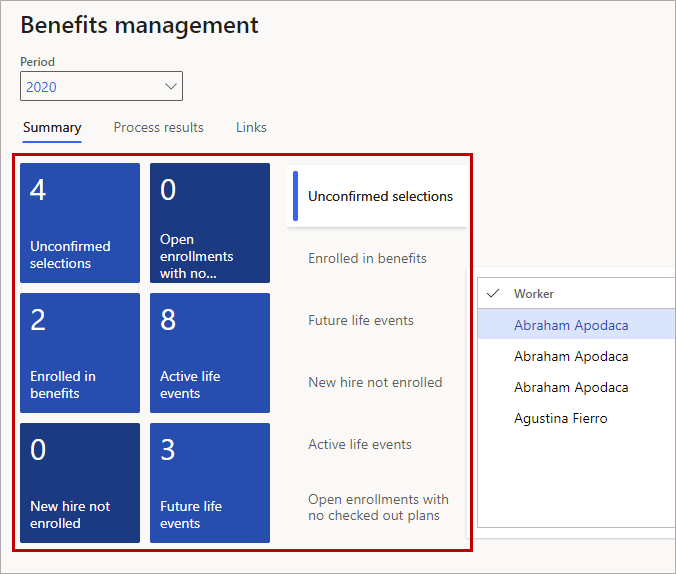676x574 pixels.
Task: Select Active life events list item
Action: (x=360, y=445)
